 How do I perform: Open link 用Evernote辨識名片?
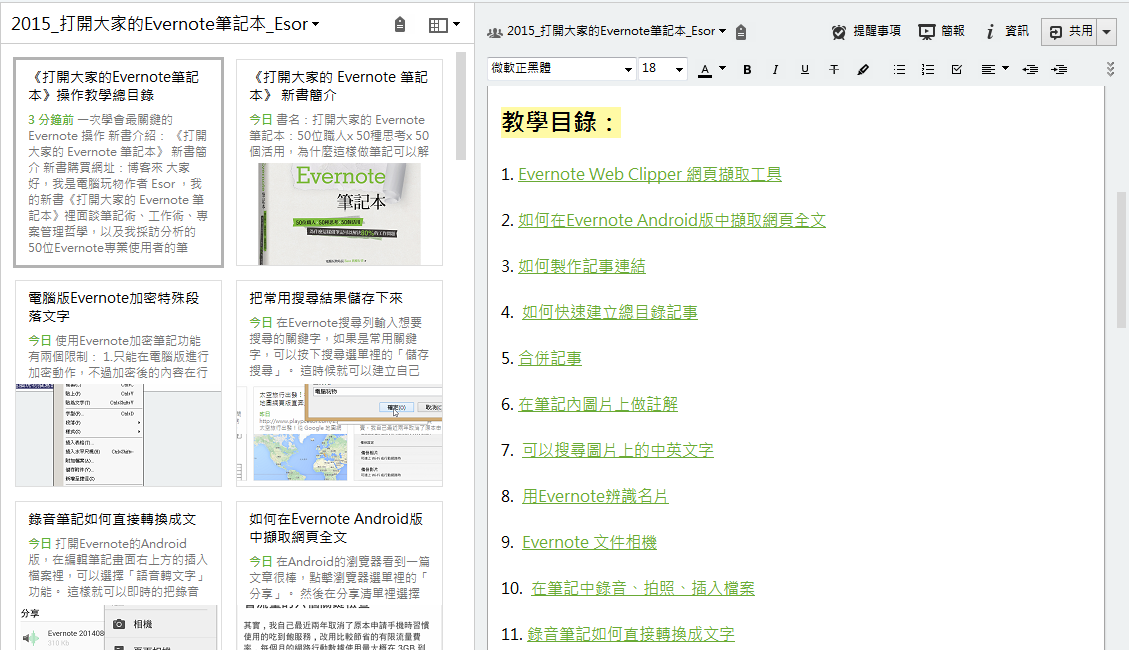595,497
